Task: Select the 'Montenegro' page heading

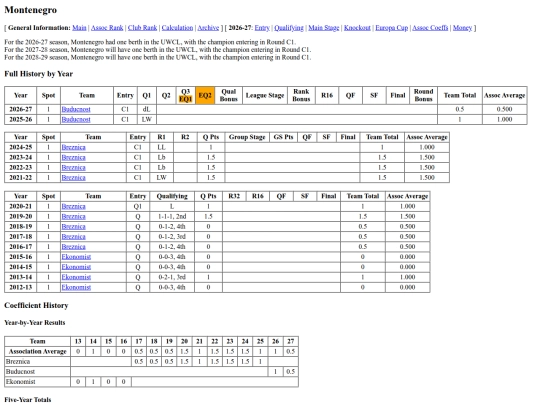Action: click(31, 10)
